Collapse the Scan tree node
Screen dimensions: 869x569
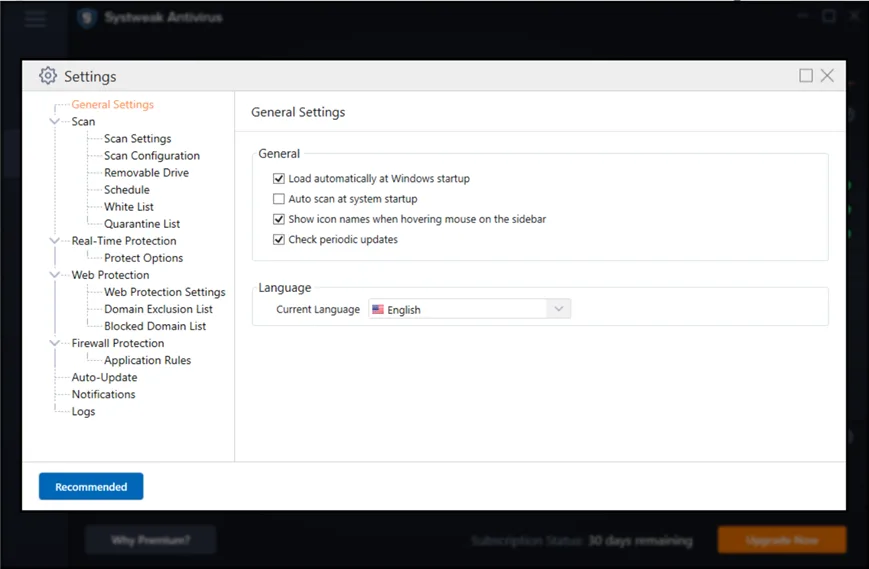[54, 121]
